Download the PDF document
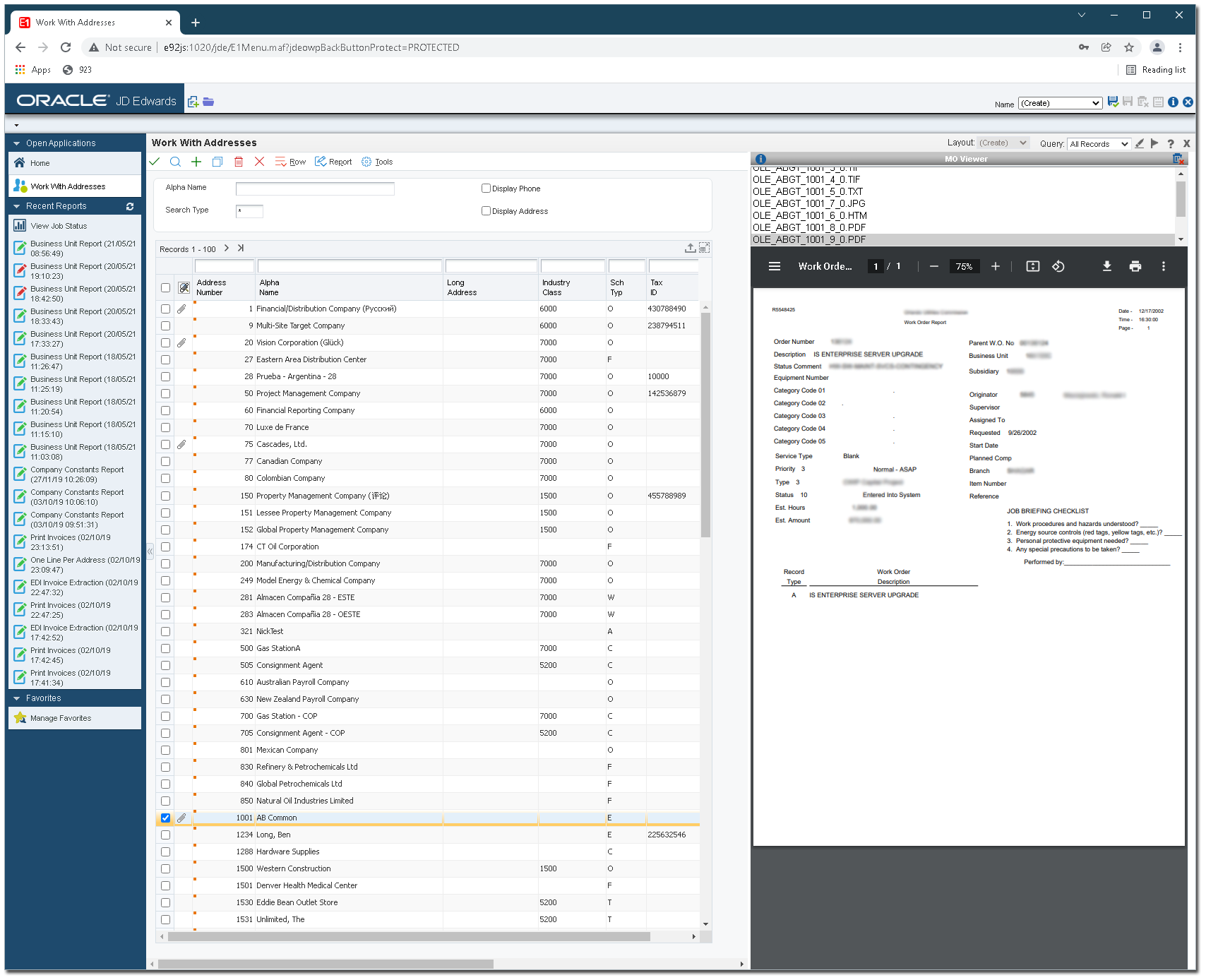Screen dimensions: 1206x980 point(1107,266)
